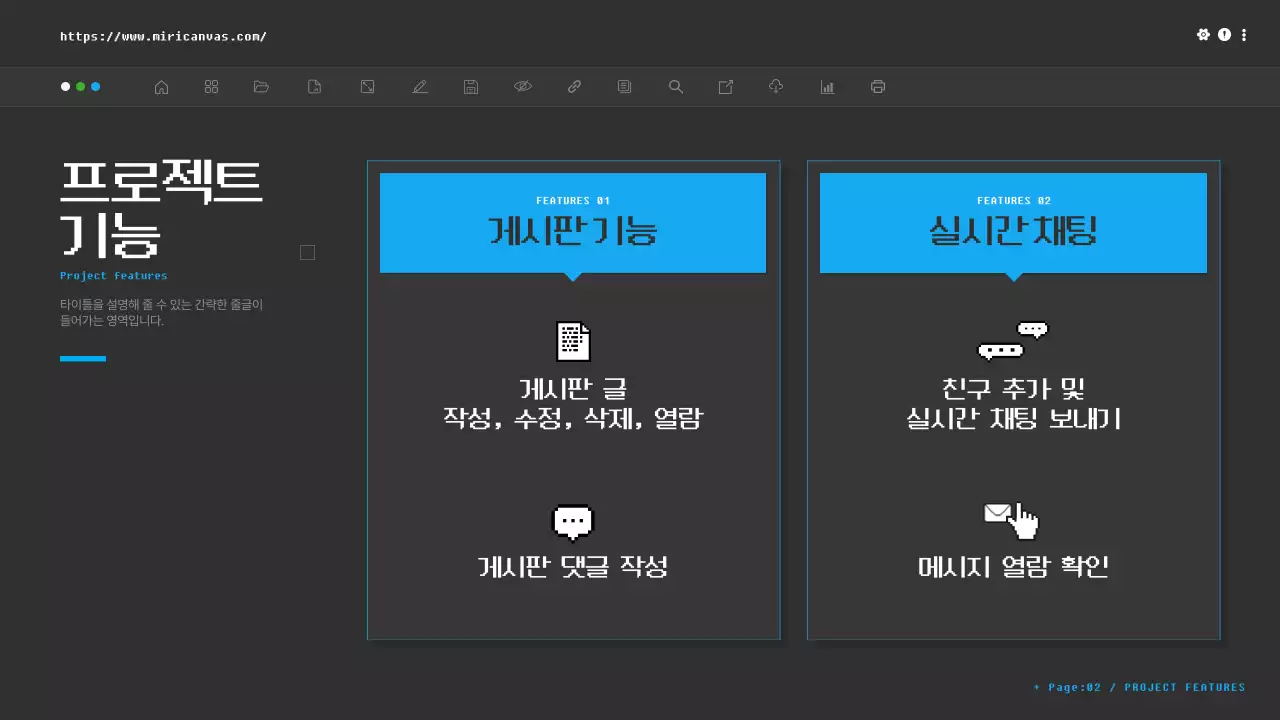1280x720 pixels.
Task: Open the three-dot overflow menu
Action: point(1243,34)
